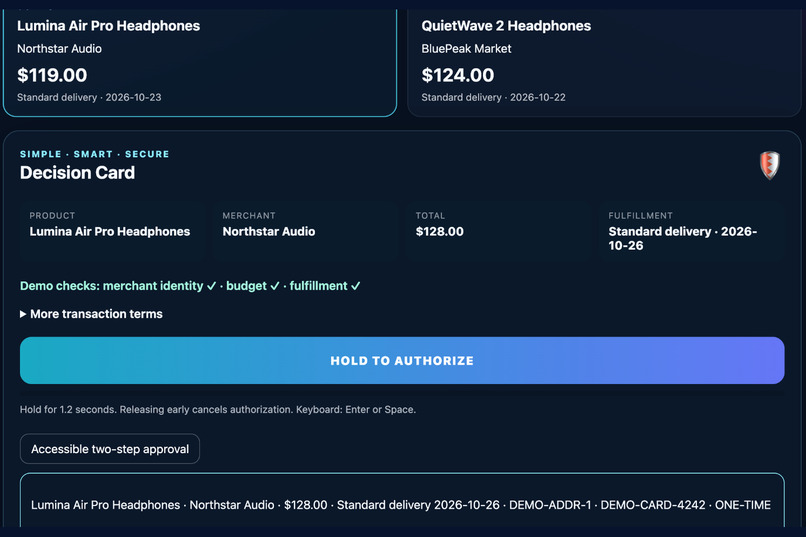Select the QuietWave 2 Headphones offer card
Viewport: 806px width, 537px height.
(x=604, y=62)
